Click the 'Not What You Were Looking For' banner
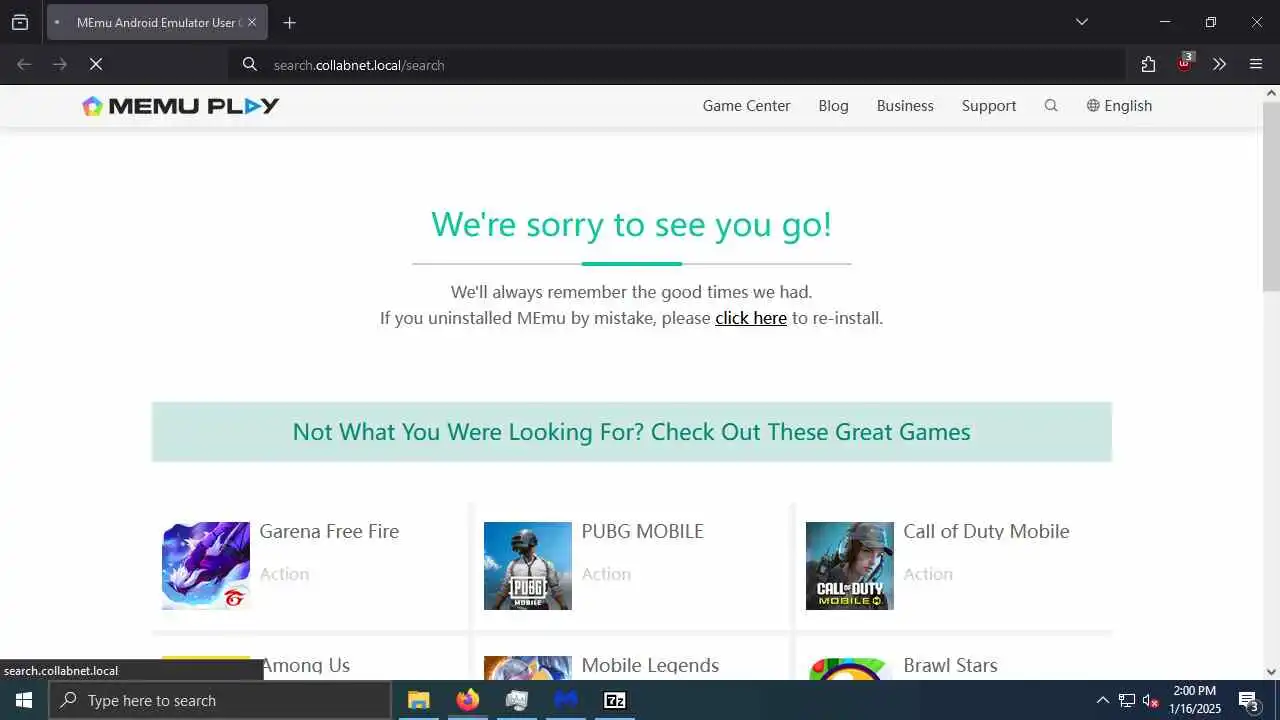Viewport: 1280px width, 720px height. pyautogui.click(x=631, y=432)
